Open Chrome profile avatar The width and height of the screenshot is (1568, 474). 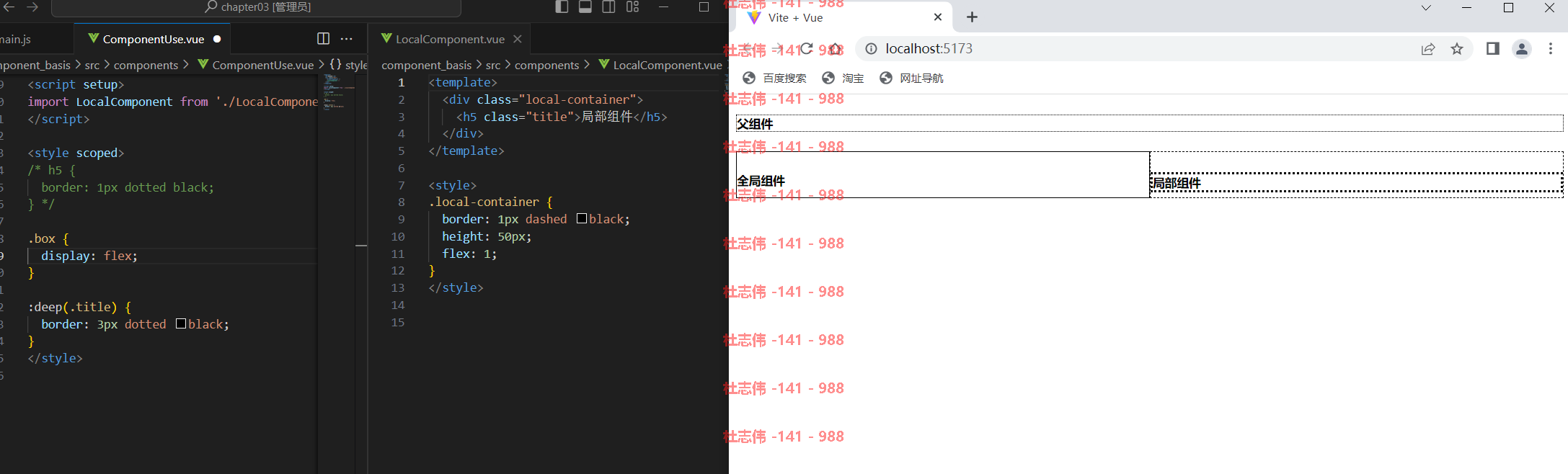tap(1521, 49)
